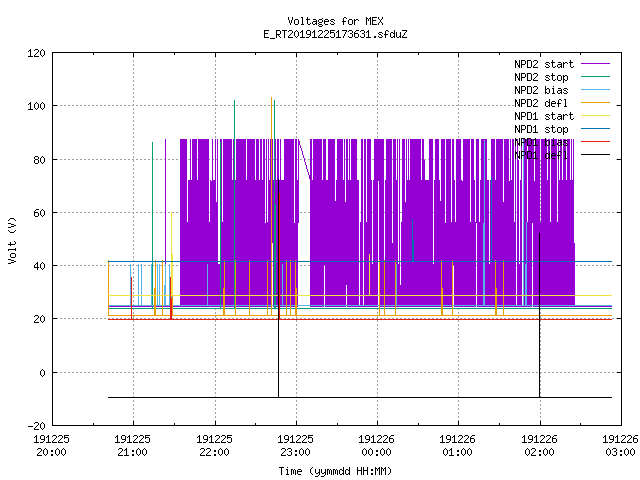
Task: Click the NPD2 stop green legend line
Action: pos(595,77)
